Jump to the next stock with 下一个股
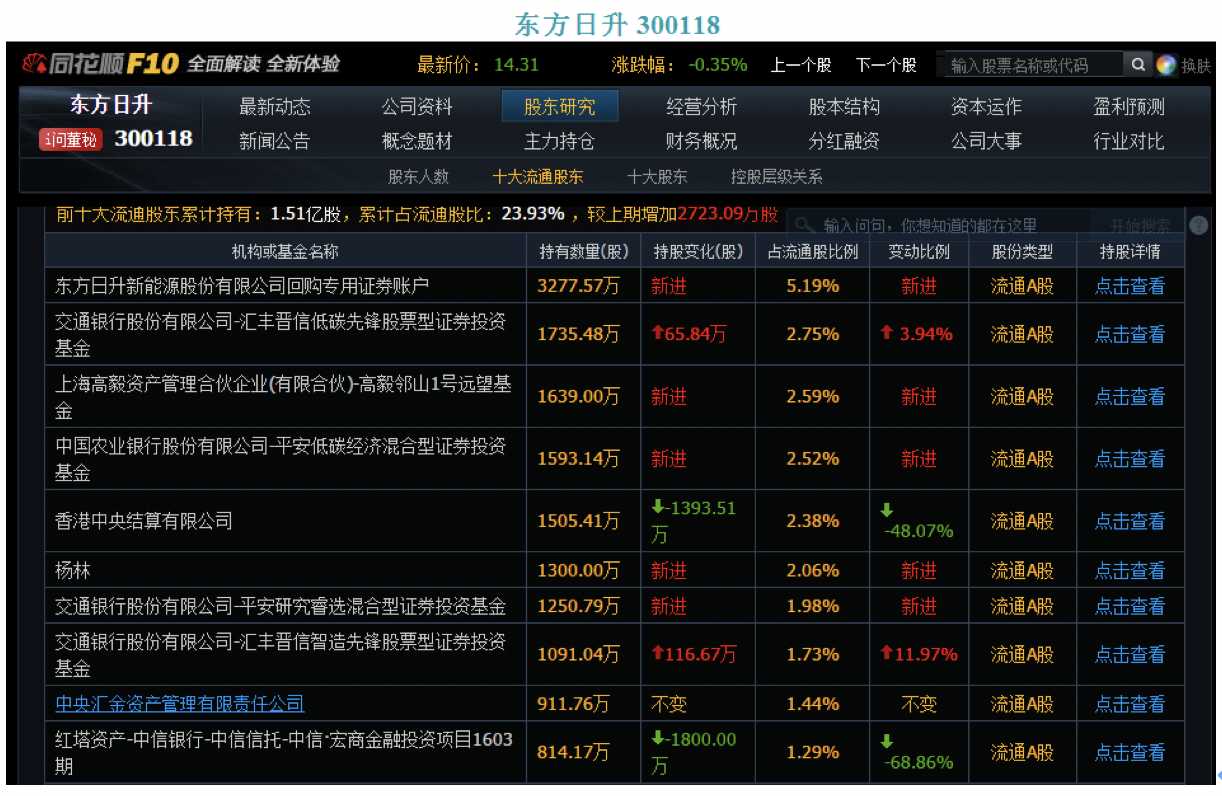This screenshot has width=1222, height=796. tap(886, 65)
